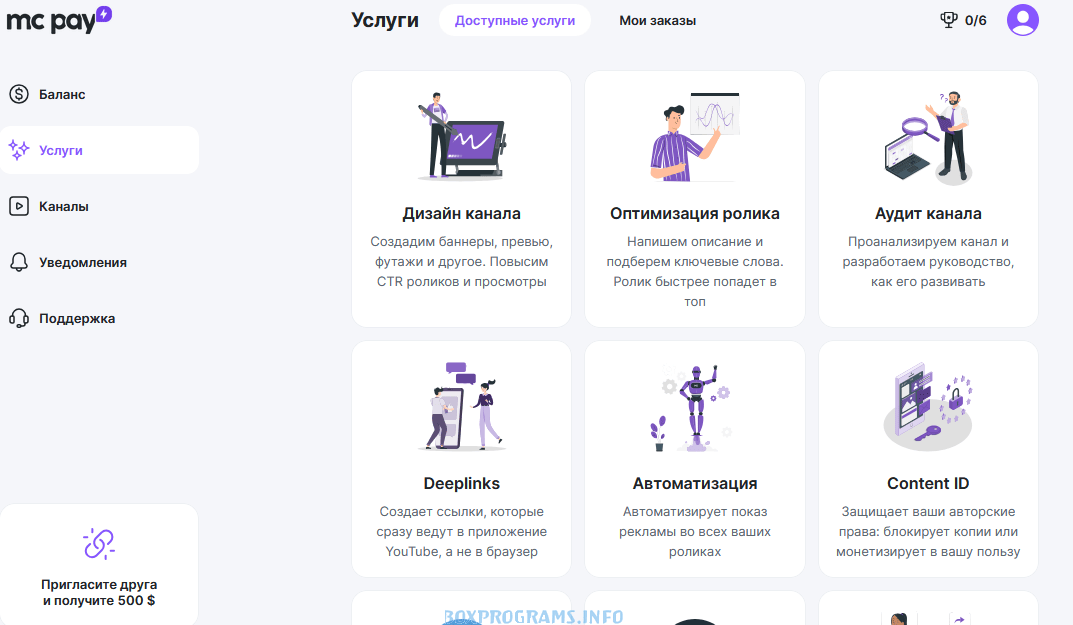Open the Дизайн канала service card
Viewport: 1073px width, 625px height.
click(x=461, y=199)
